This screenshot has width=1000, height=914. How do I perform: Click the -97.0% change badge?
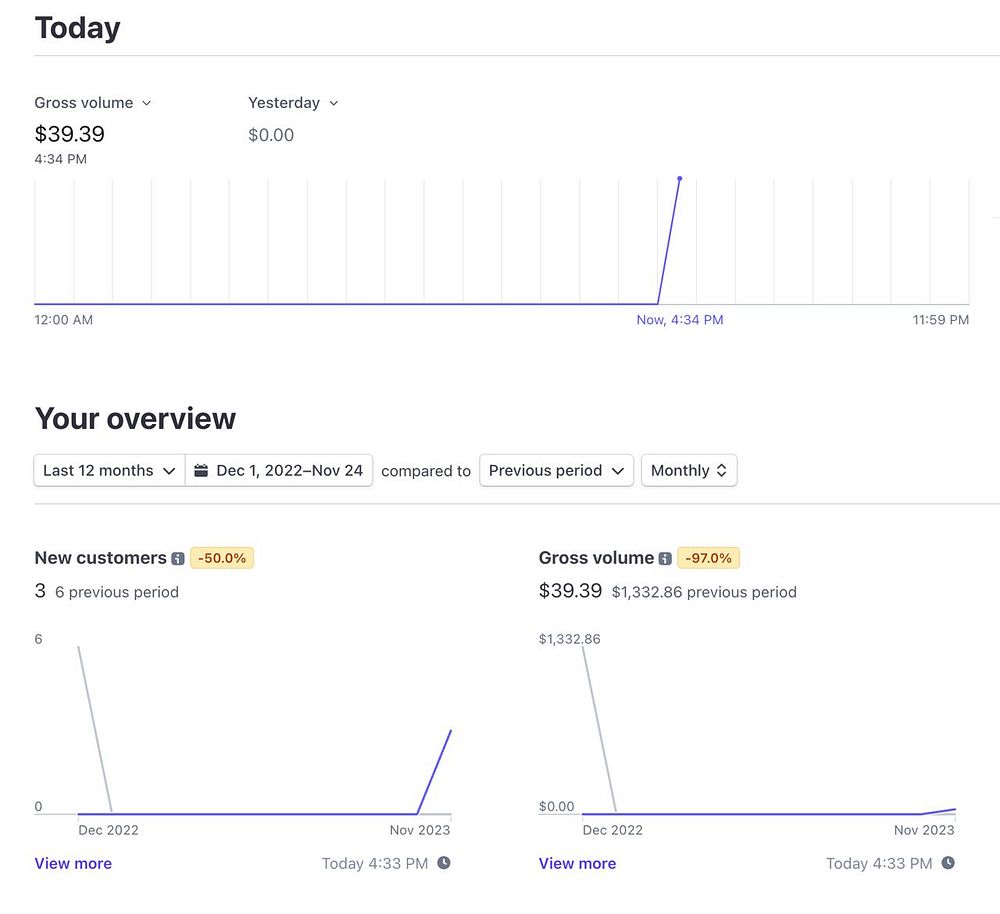pyautogui.click(x=709, y=558)
